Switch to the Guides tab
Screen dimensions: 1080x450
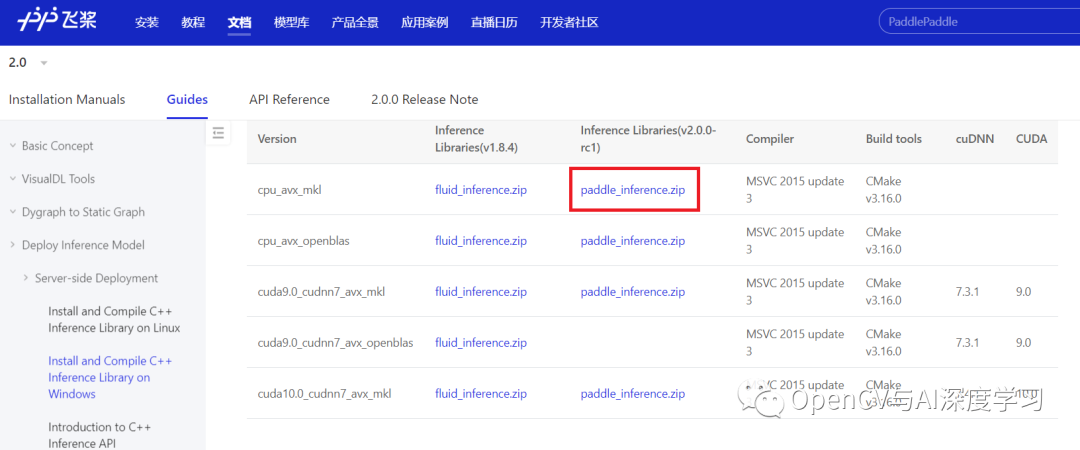(187, 99)
